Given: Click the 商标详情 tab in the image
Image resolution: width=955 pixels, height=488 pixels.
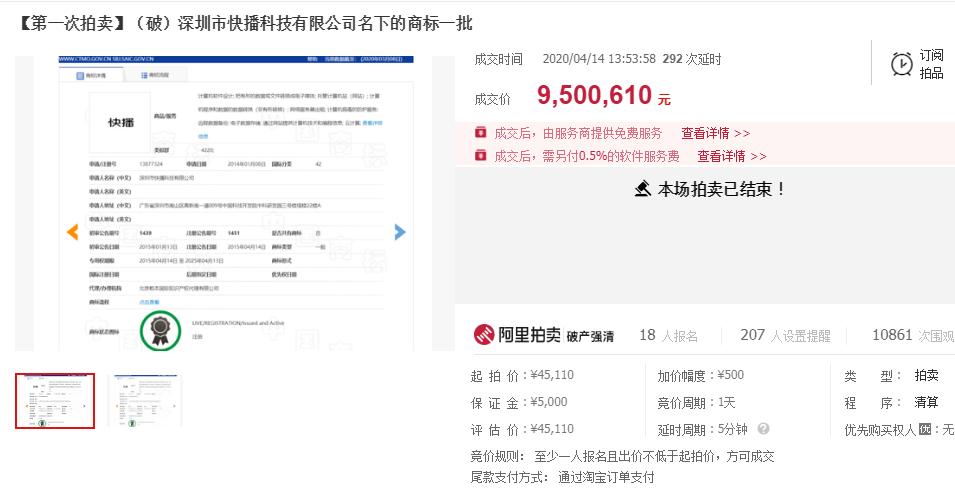Looking at the screenshot, I should (91, 76).
